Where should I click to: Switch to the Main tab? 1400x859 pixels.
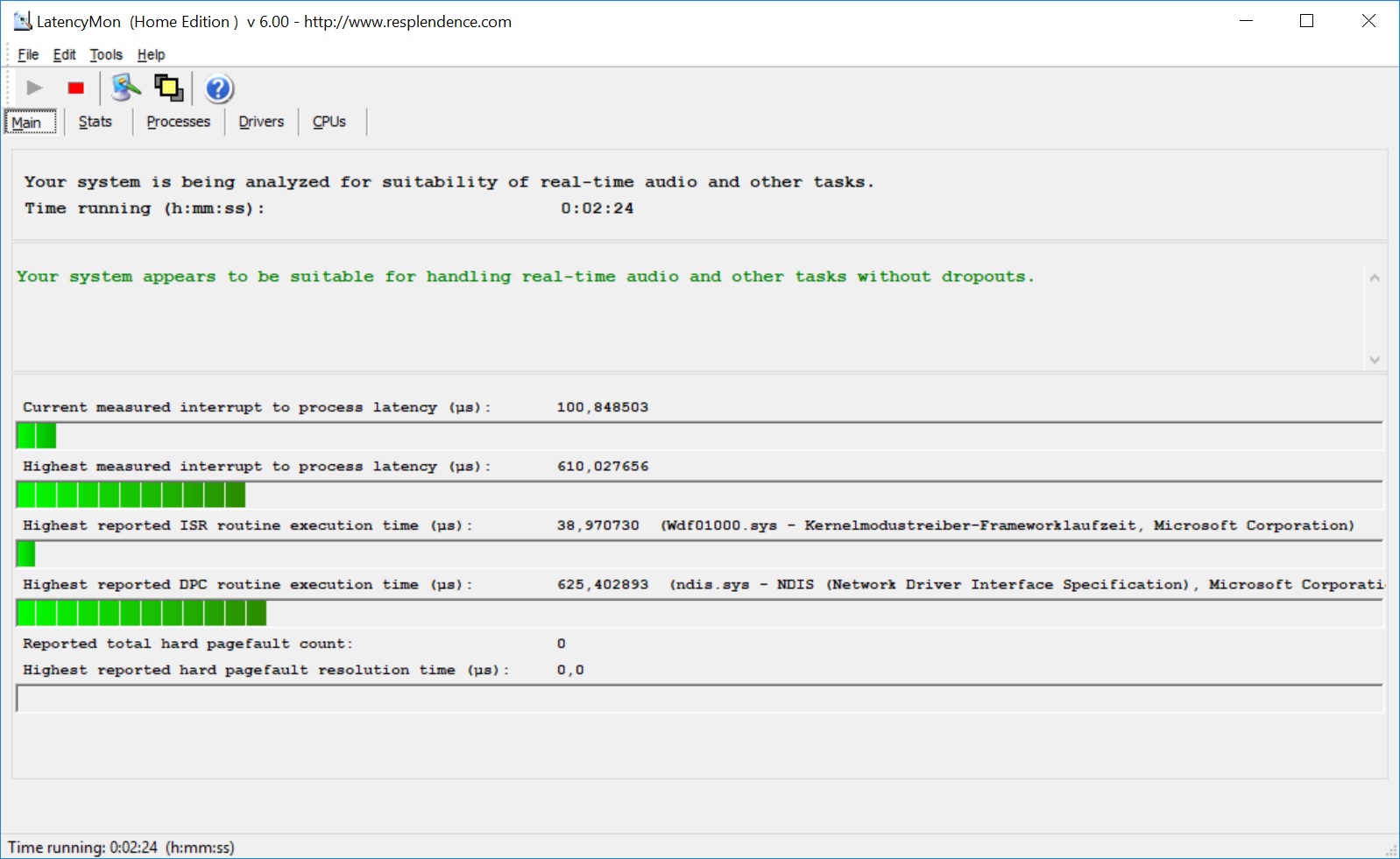32,122
